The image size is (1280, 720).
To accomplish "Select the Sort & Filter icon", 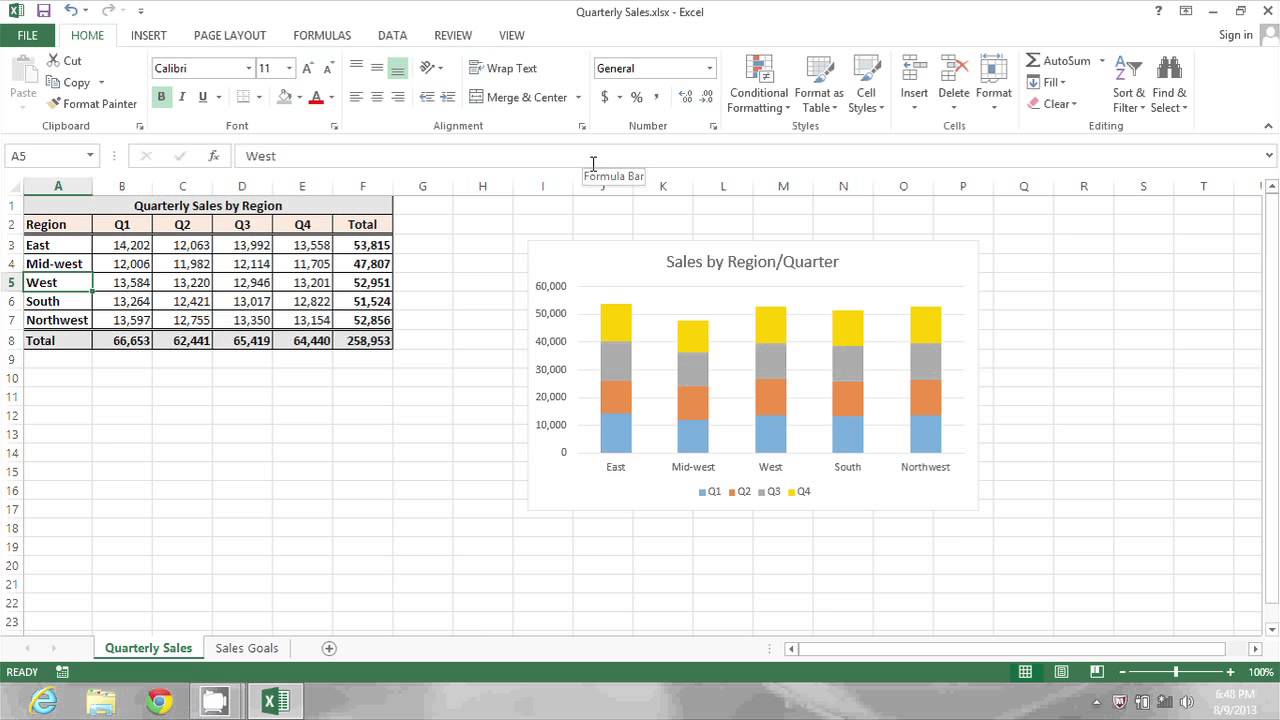I will tap(1128, 69).
